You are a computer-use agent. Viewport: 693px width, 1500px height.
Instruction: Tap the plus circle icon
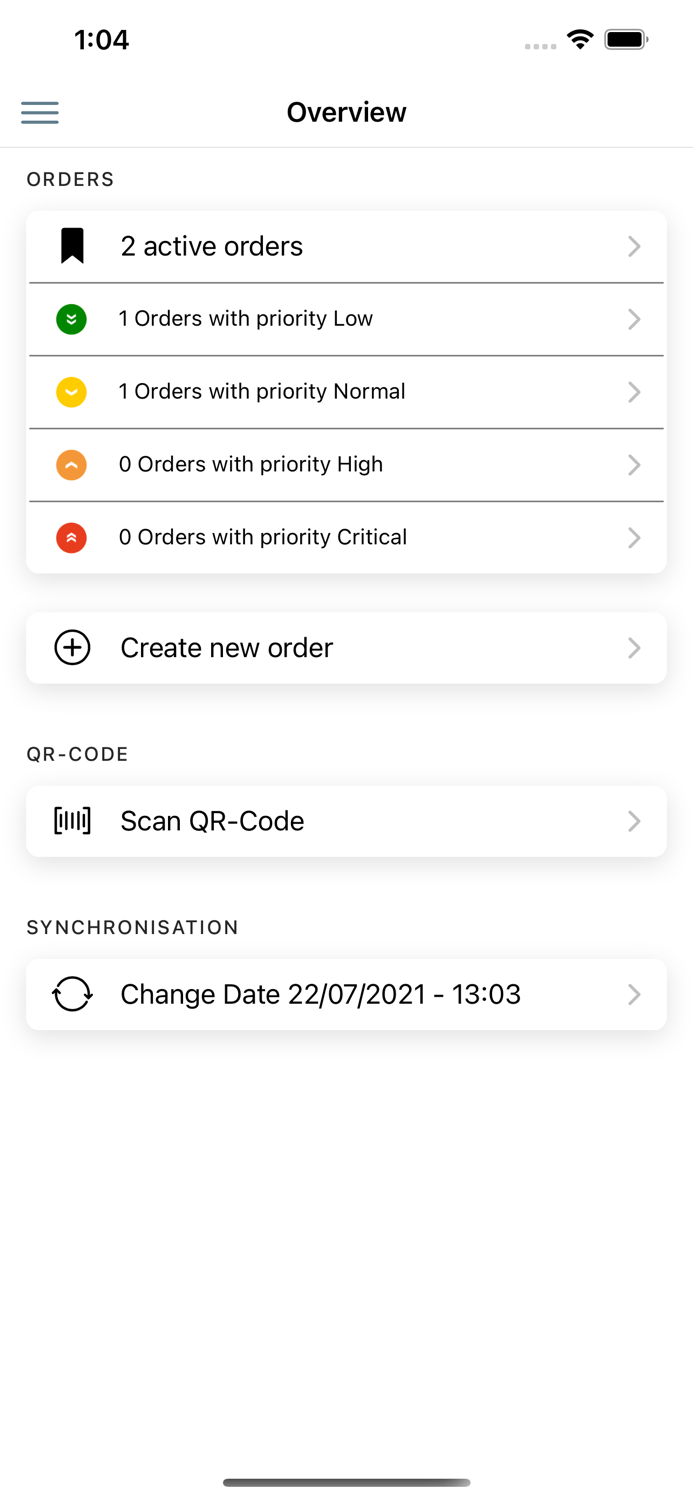[x=72, y=648]
